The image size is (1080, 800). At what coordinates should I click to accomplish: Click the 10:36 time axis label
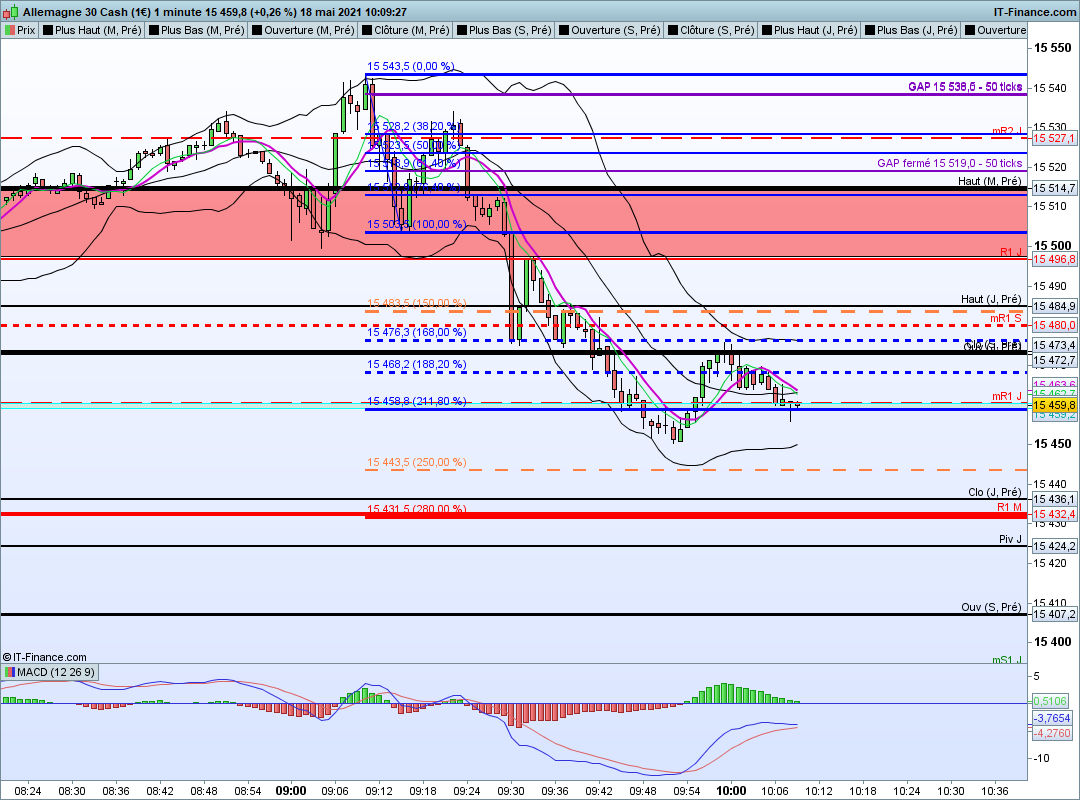pos(995,791)
